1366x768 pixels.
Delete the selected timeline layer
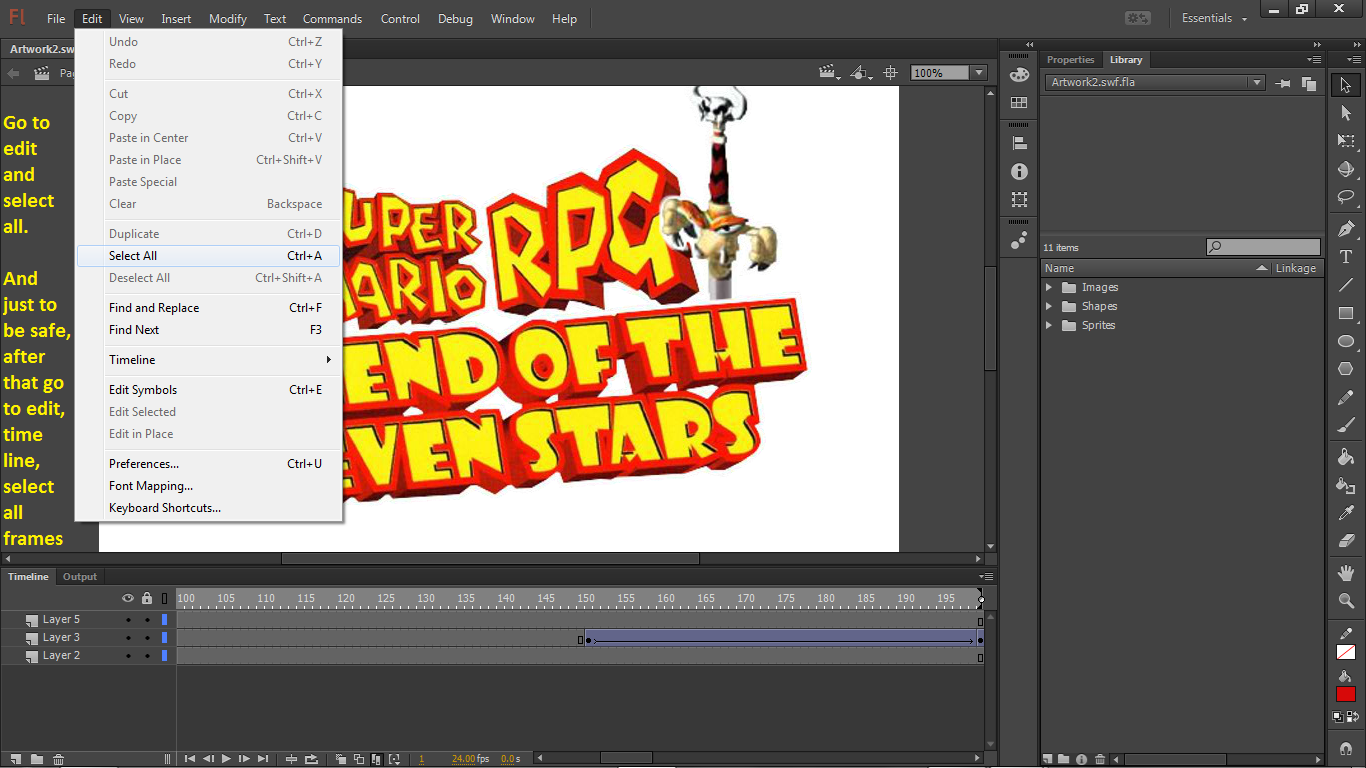click(x=58, y=759)
